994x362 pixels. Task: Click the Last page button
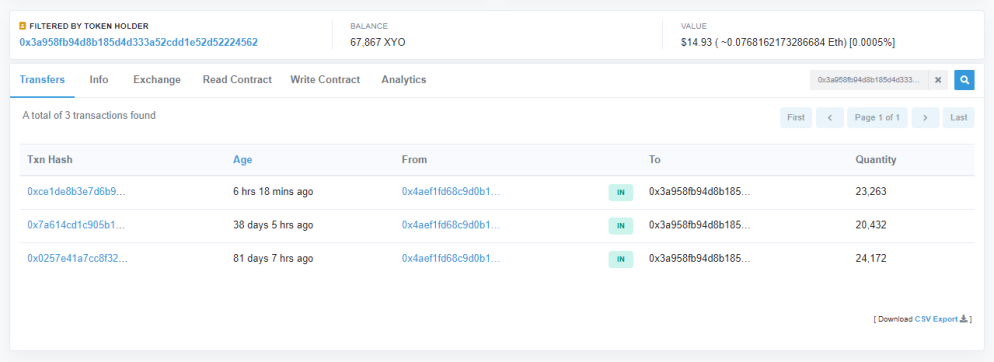[x=958, y=117]
